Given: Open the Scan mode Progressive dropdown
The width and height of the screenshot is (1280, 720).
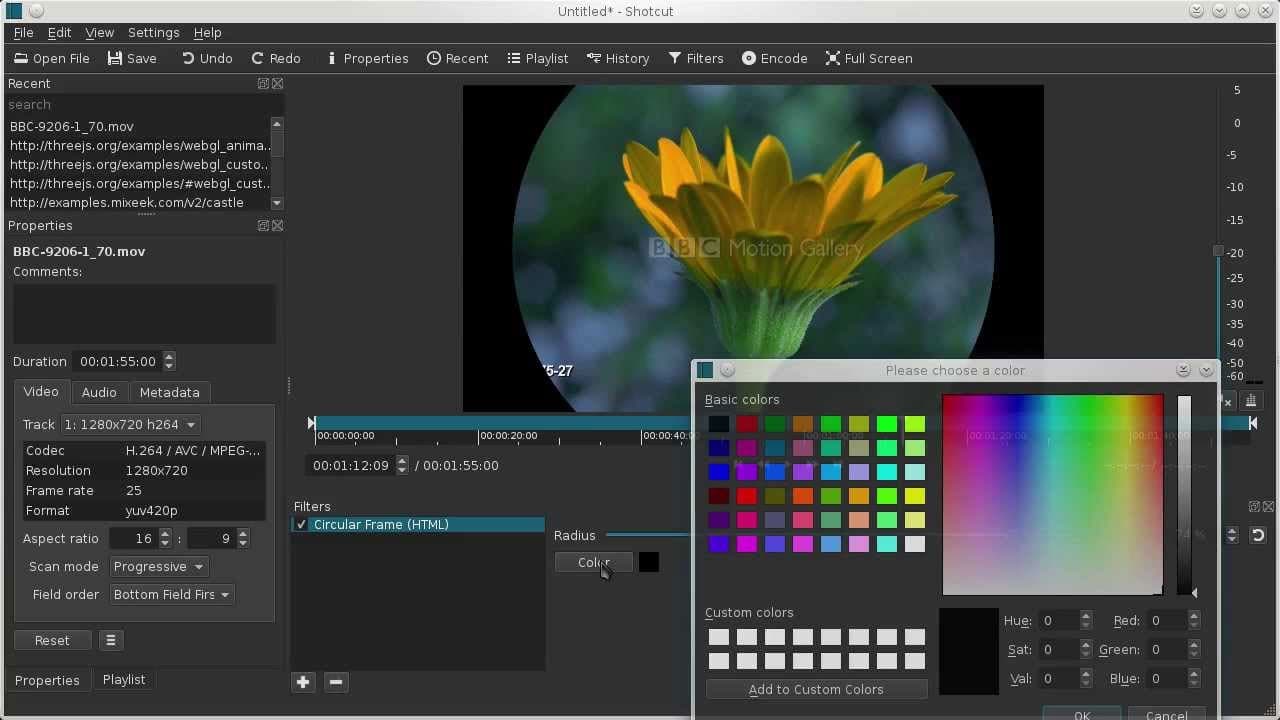Looking at the screenshot, I should tap(158, 566).
